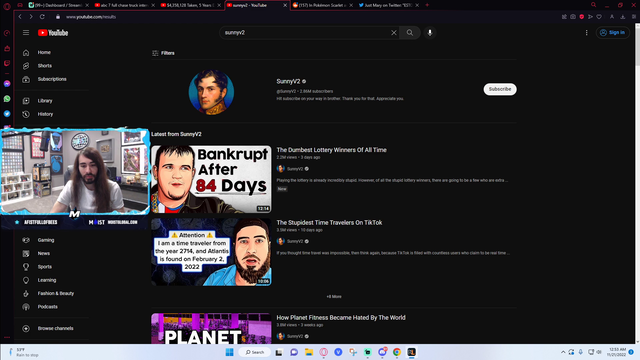Expand the search Filters panel
This screenshot has height=360, width=640.
[164, 53]
